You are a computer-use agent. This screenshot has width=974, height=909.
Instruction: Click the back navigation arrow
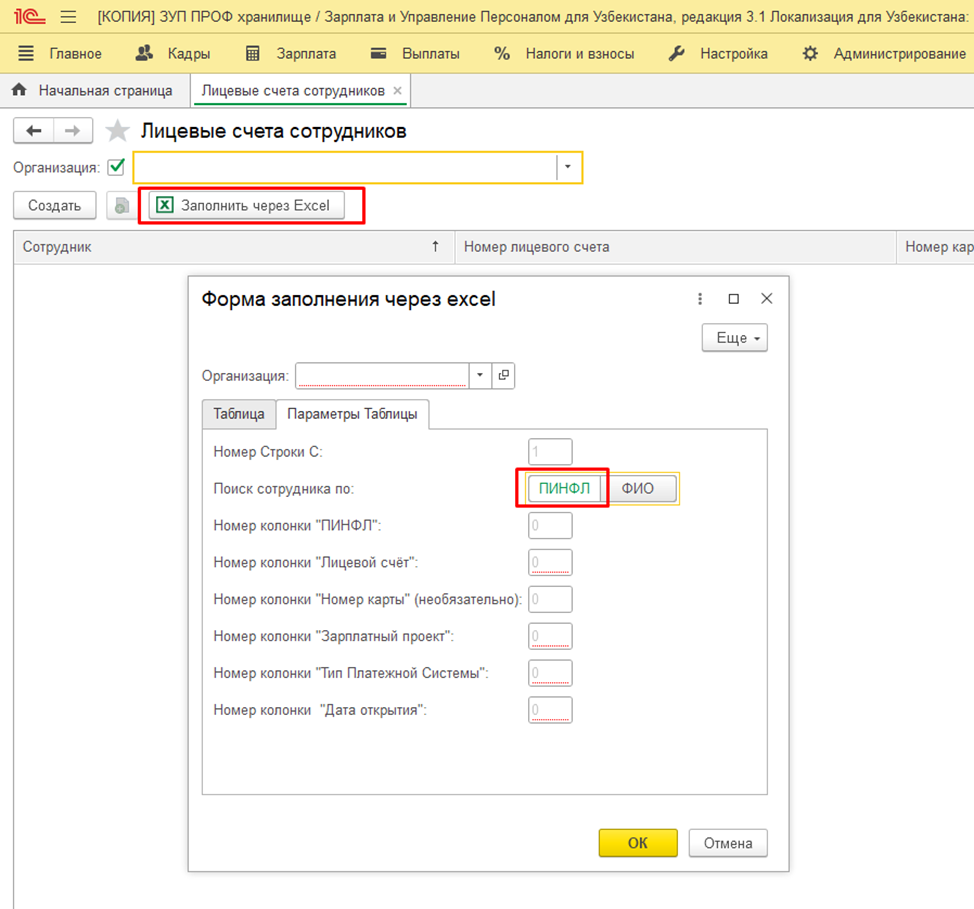tap(33, 131)
